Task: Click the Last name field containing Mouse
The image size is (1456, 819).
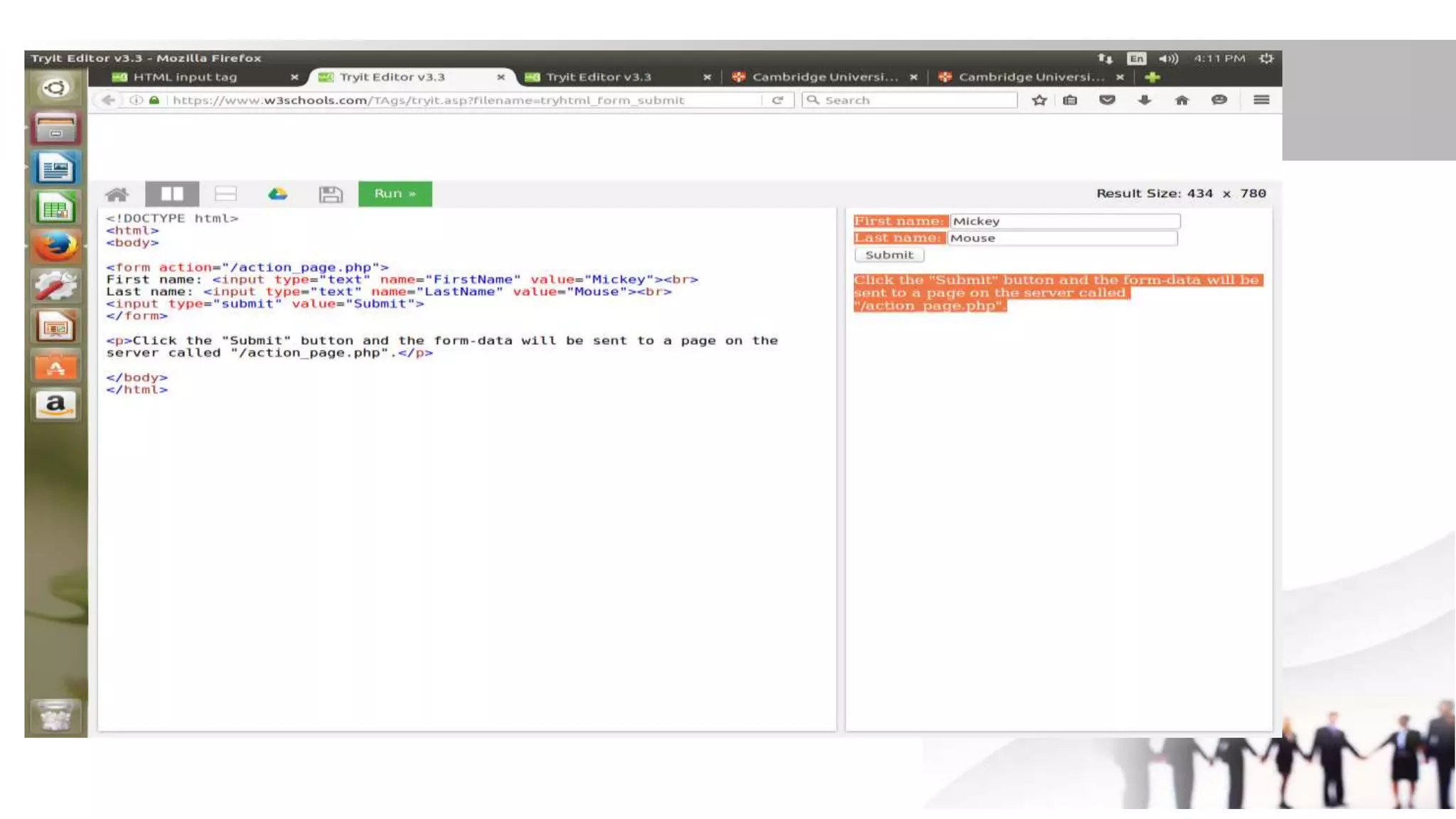Action: pyautogui.click(x=1062, y=238)
